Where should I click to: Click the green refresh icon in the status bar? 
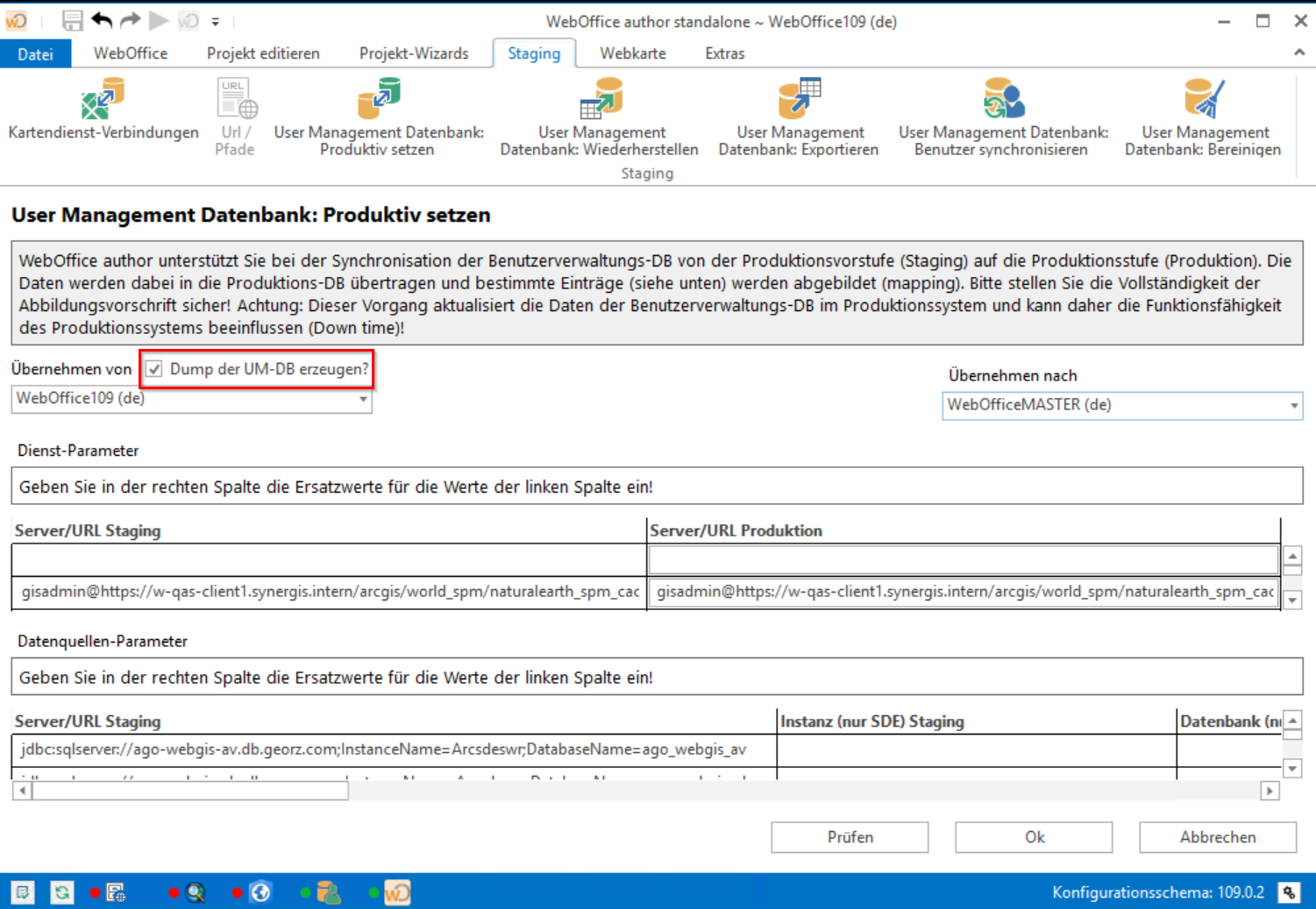point(61,892)
